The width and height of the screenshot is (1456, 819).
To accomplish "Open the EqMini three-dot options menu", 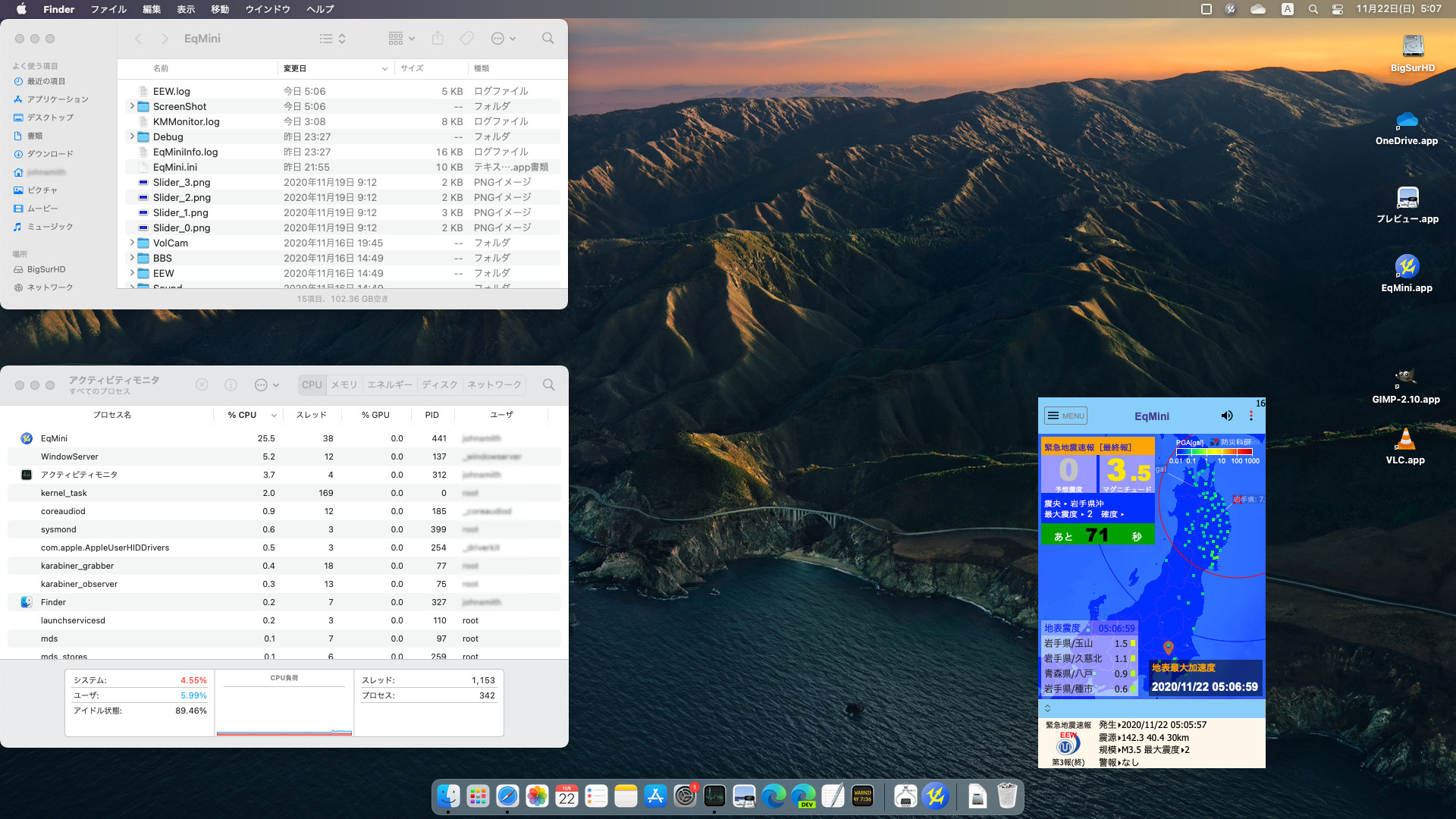I will 1251,416.
